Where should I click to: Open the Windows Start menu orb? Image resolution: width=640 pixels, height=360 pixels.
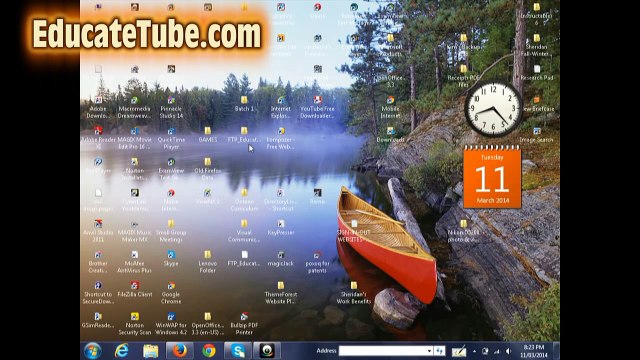pos(92,351)
